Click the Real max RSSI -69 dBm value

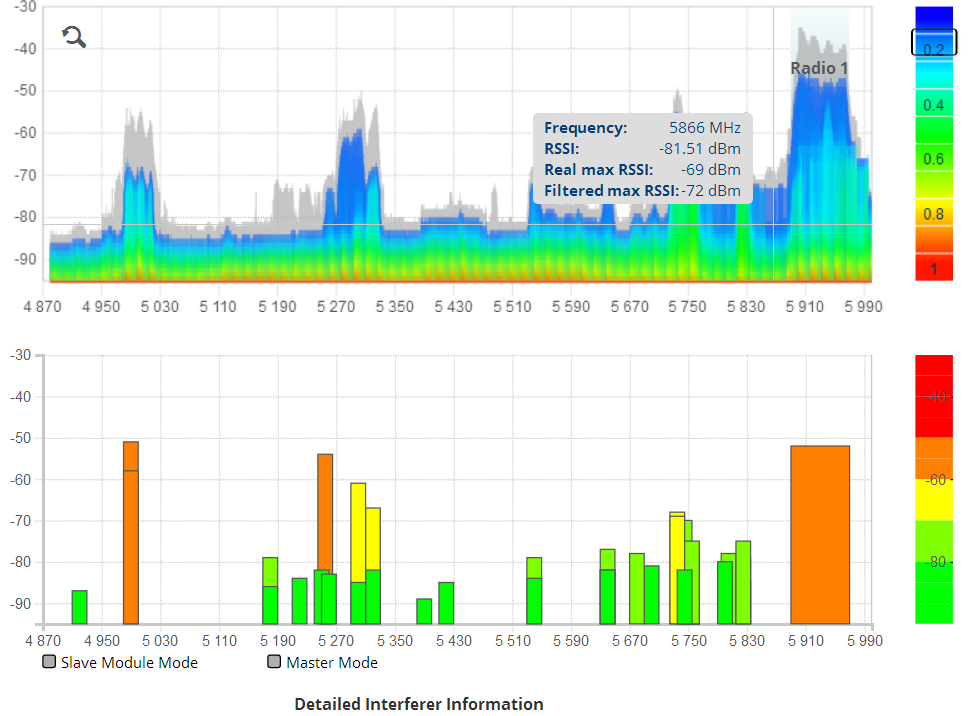711,170
